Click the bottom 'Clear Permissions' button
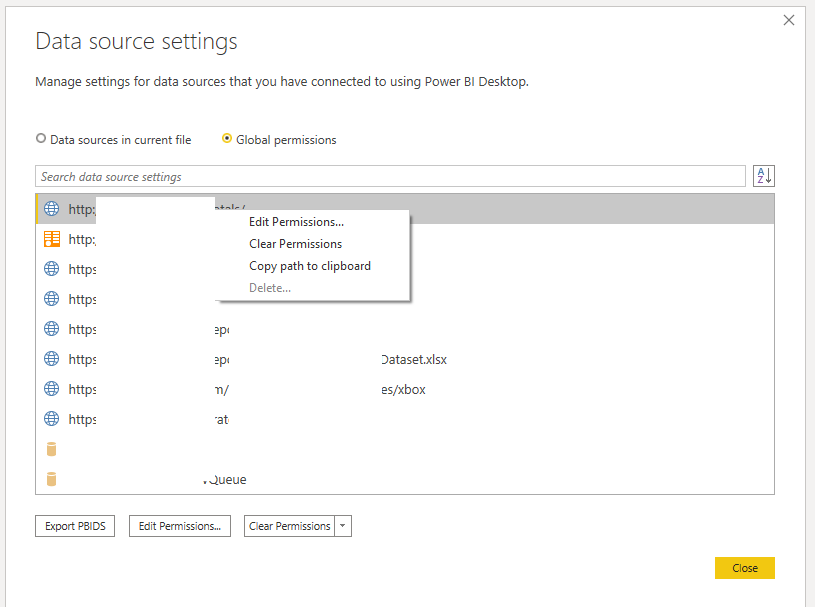The image size is (815, 607). point(290,526)
